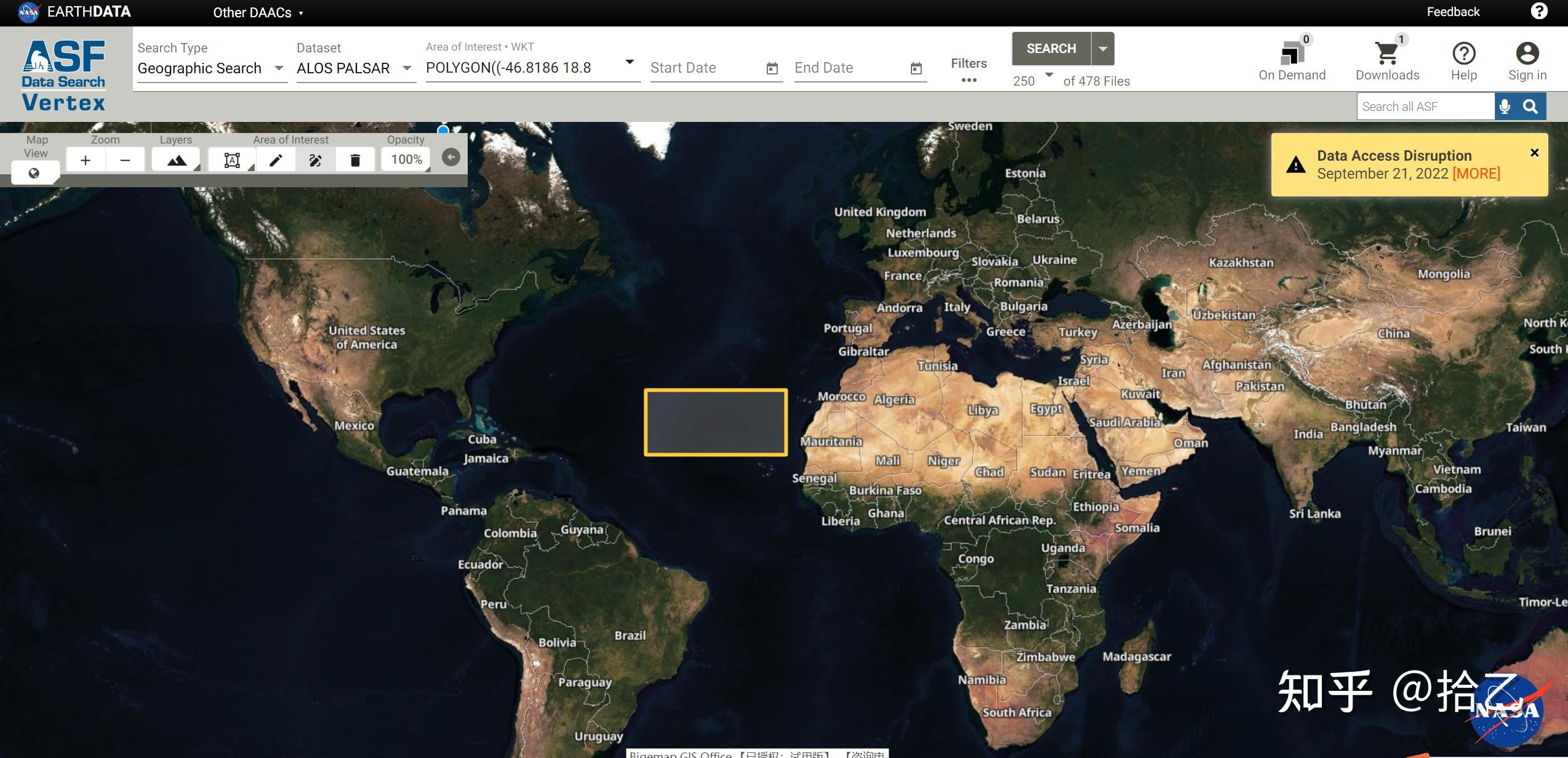Open Start Date calendar picker
The image size is (1568, 758).
(x=772, y=68)
